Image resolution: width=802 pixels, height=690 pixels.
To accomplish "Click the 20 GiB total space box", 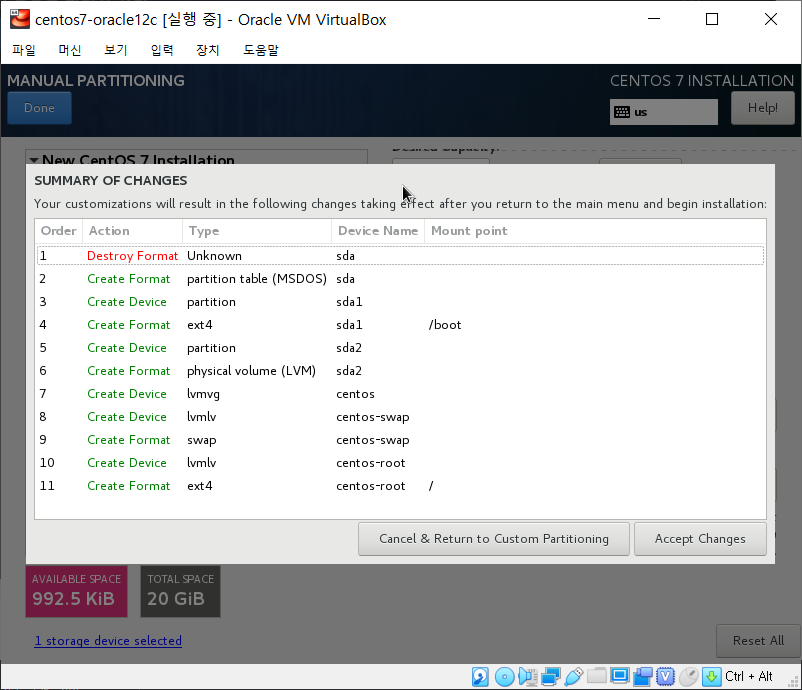I will point(181,591).
